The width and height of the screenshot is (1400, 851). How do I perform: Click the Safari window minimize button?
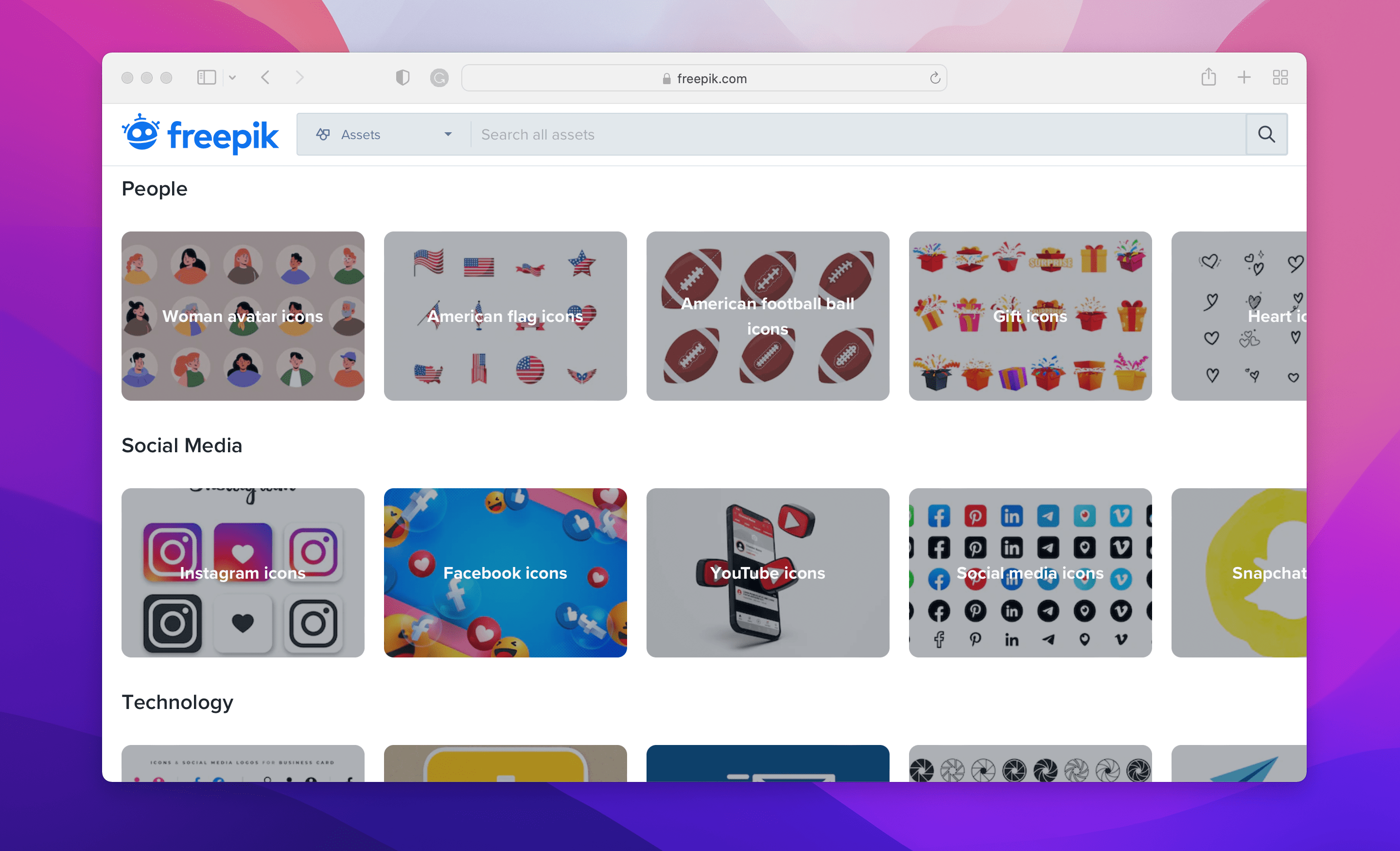pyautogui.click(x=147, y=77)
